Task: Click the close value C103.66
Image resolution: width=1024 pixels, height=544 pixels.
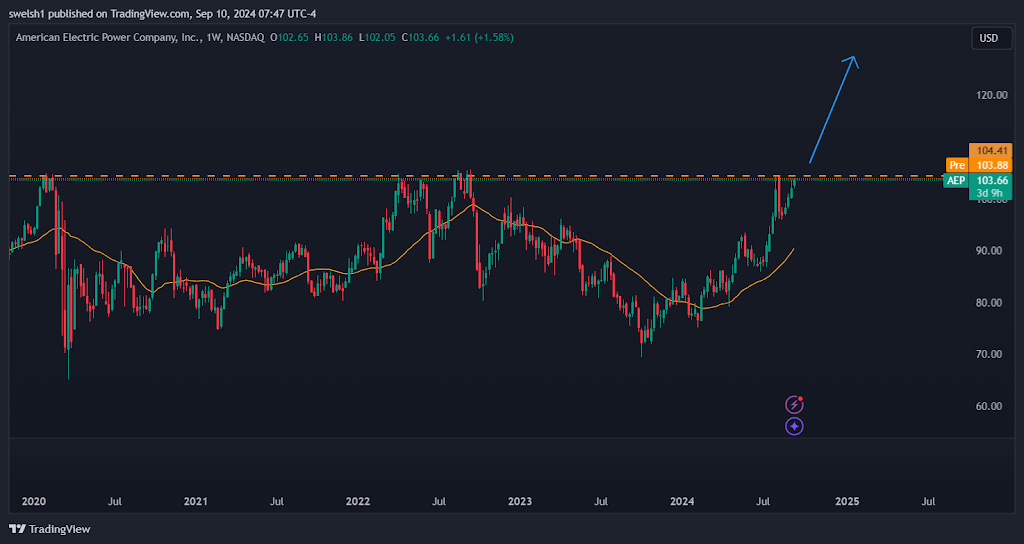Action: 421,38
